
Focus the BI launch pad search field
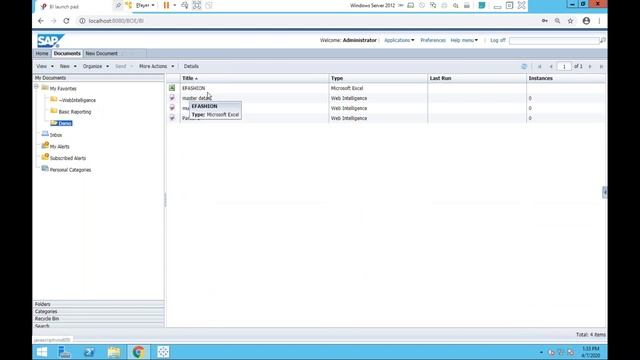pyautogui.click(x=554, y=40)
